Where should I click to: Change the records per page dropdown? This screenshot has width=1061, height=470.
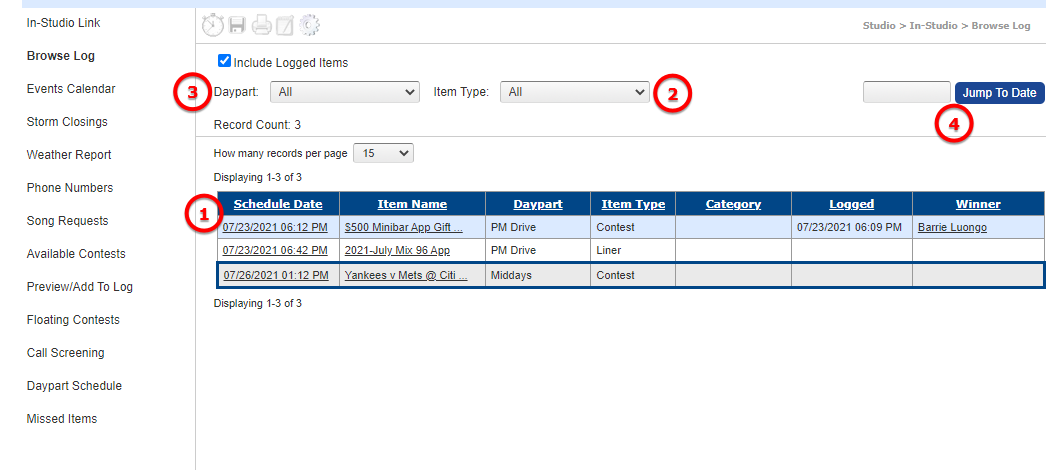click(x=383, y=153)
